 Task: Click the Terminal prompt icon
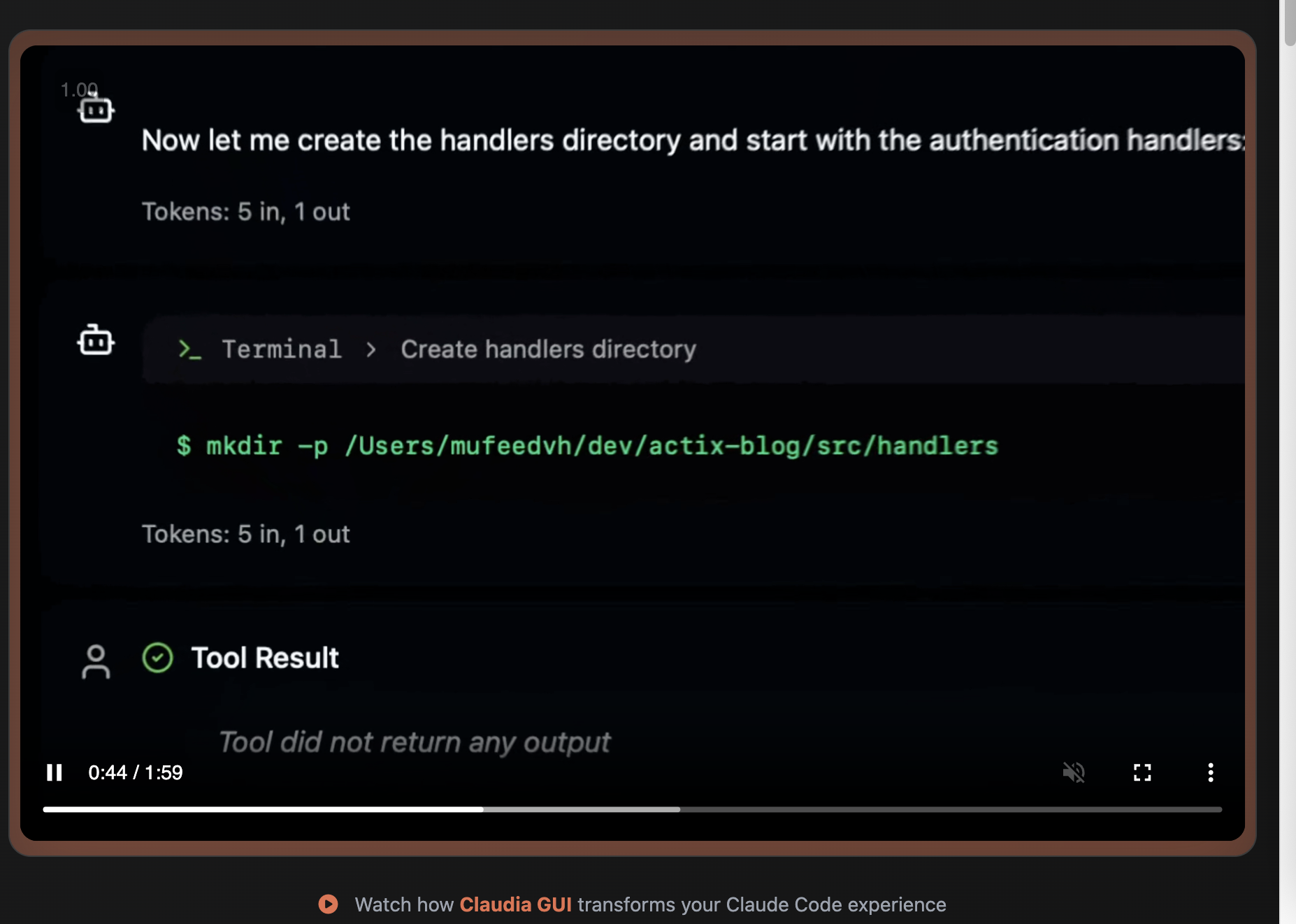[189, 349]
